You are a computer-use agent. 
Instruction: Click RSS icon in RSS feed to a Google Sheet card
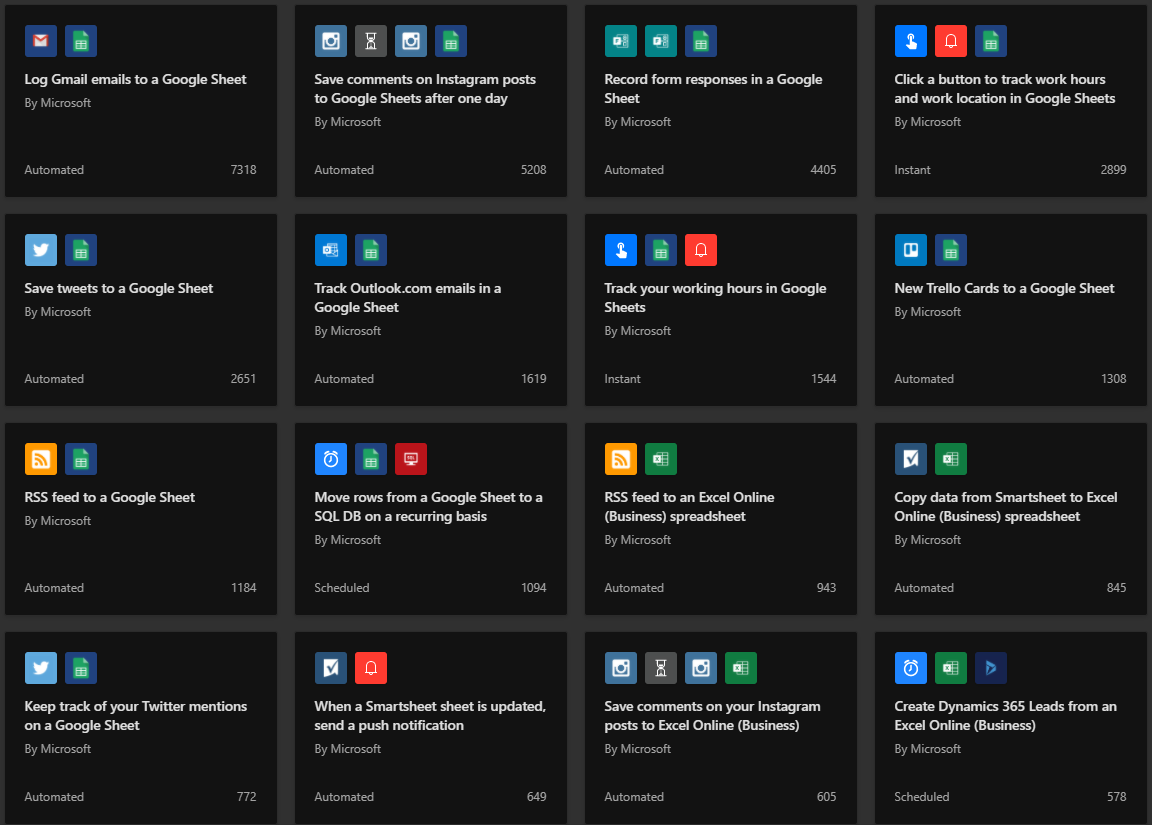(x=40, y=459)
